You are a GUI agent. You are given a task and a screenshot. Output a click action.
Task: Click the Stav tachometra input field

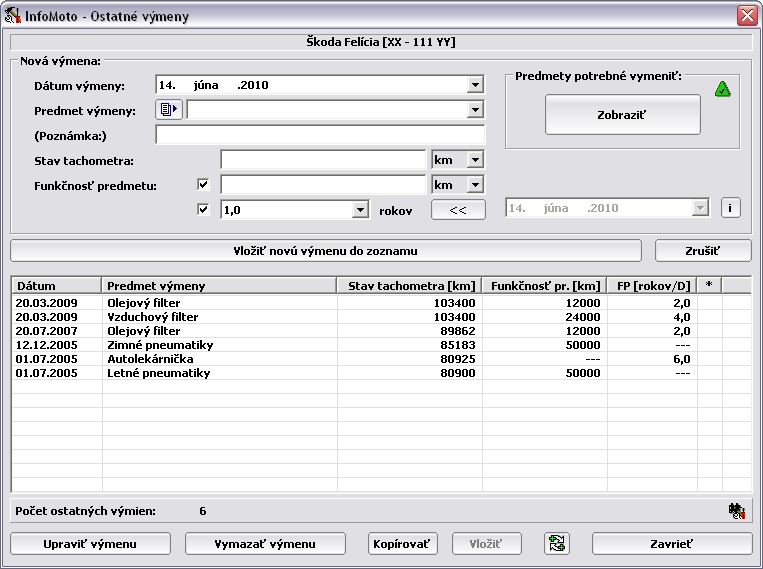pos(324,160)
